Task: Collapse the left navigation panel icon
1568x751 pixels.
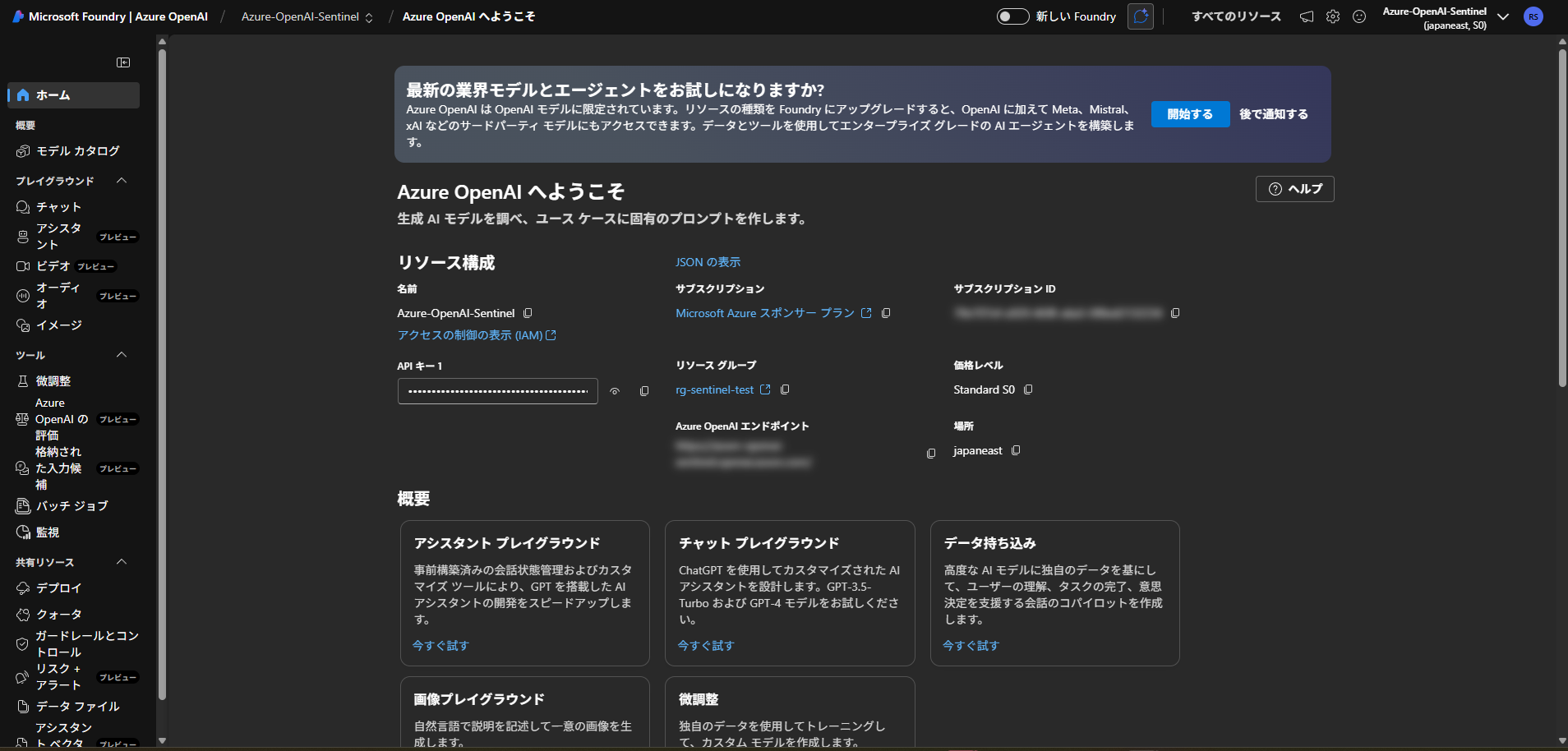Action: 123,62
